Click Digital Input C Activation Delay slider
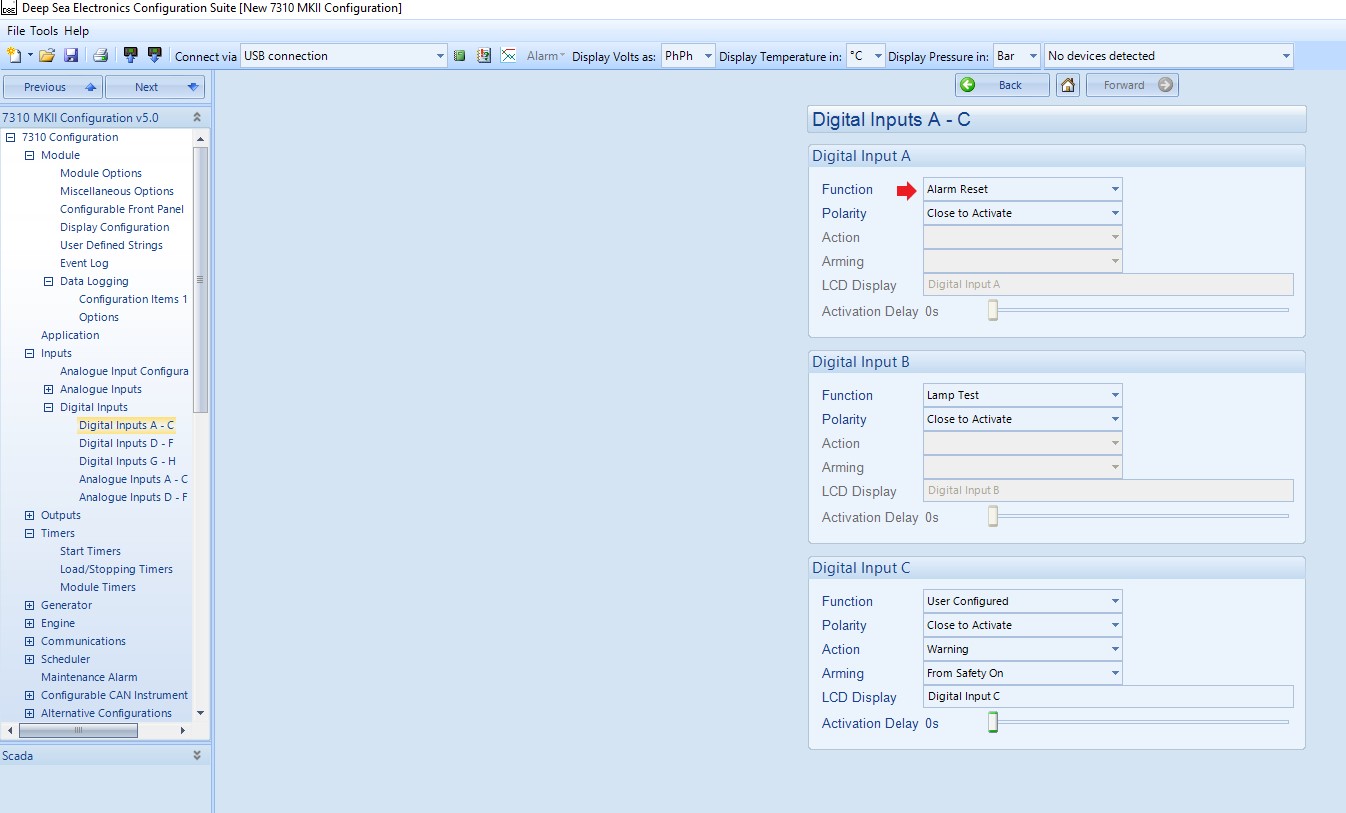Viewport: 1346px width, 813px height. (1138, 722)
